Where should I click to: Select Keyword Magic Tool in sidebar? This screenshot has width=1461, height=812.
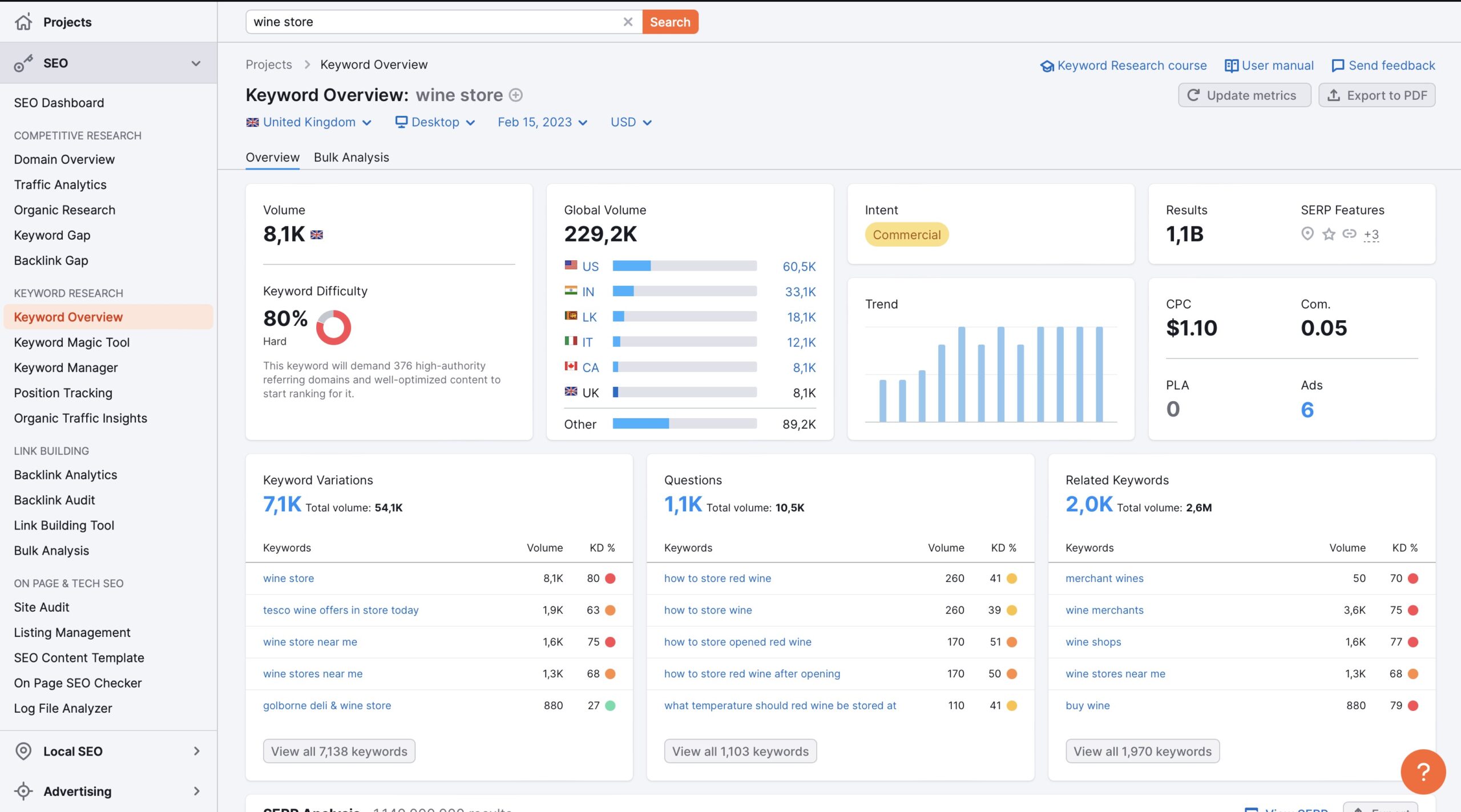pyautogui.click(x=71, y=342)
